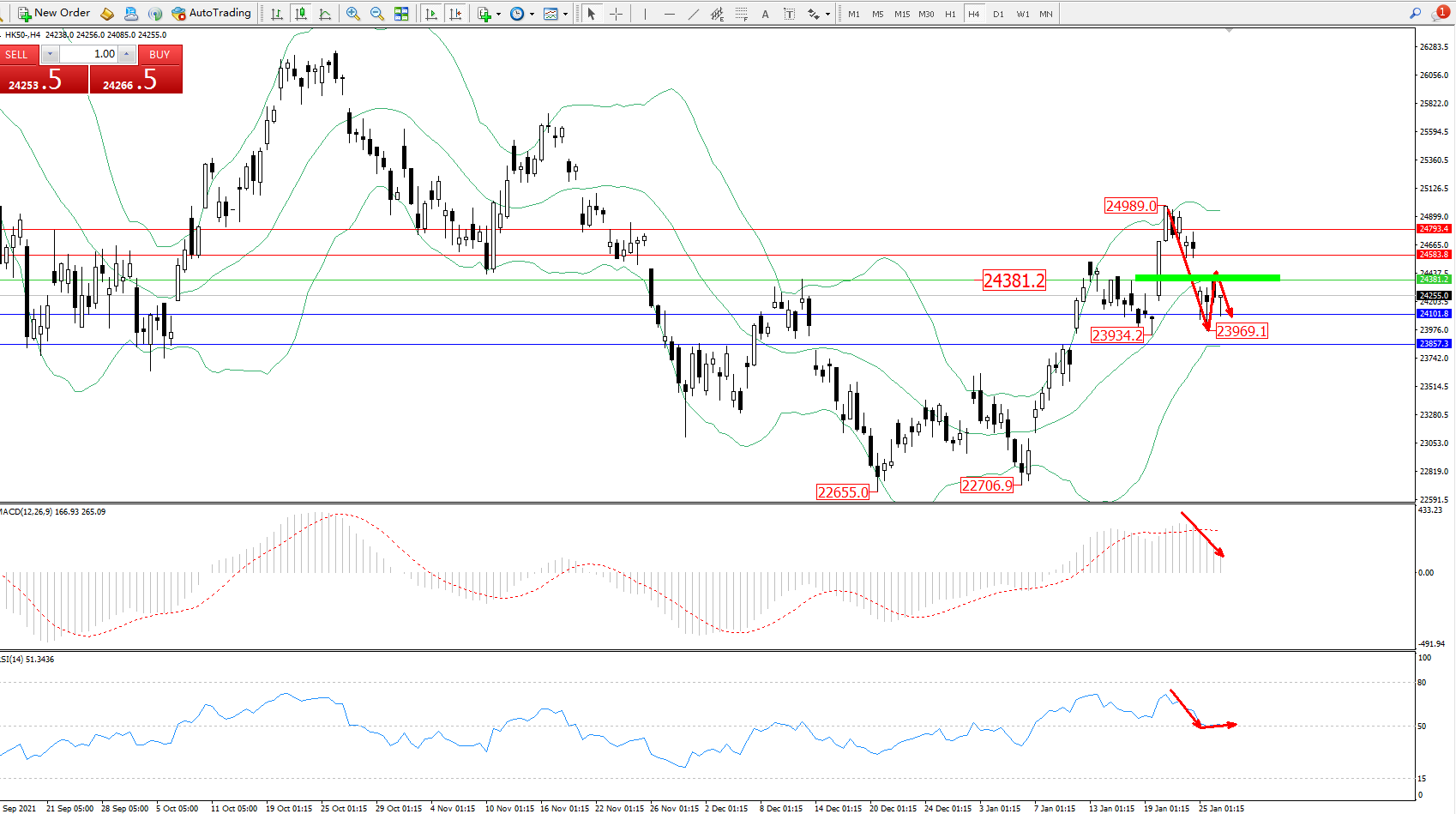Screen dimensions: 1456x814
Task: Click the New Order button
Action: tap(54, 14)
